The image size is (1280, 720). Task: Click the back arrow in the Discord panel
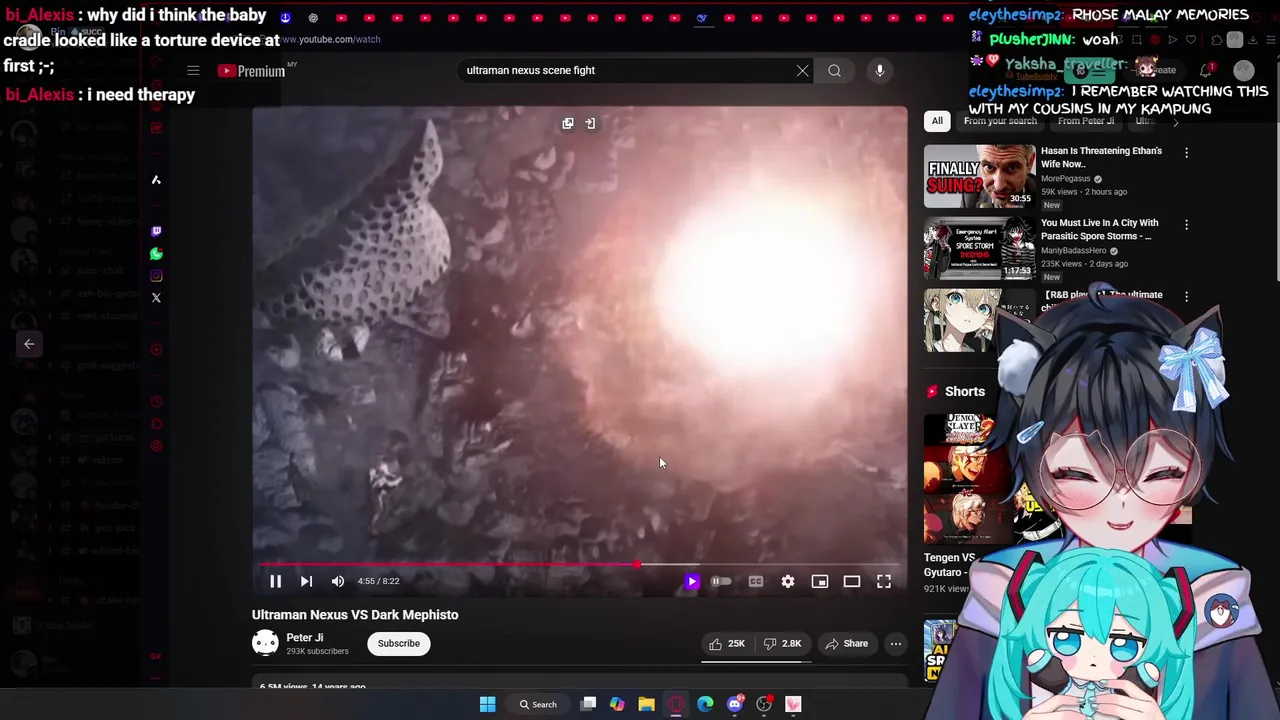click(29, 344)
